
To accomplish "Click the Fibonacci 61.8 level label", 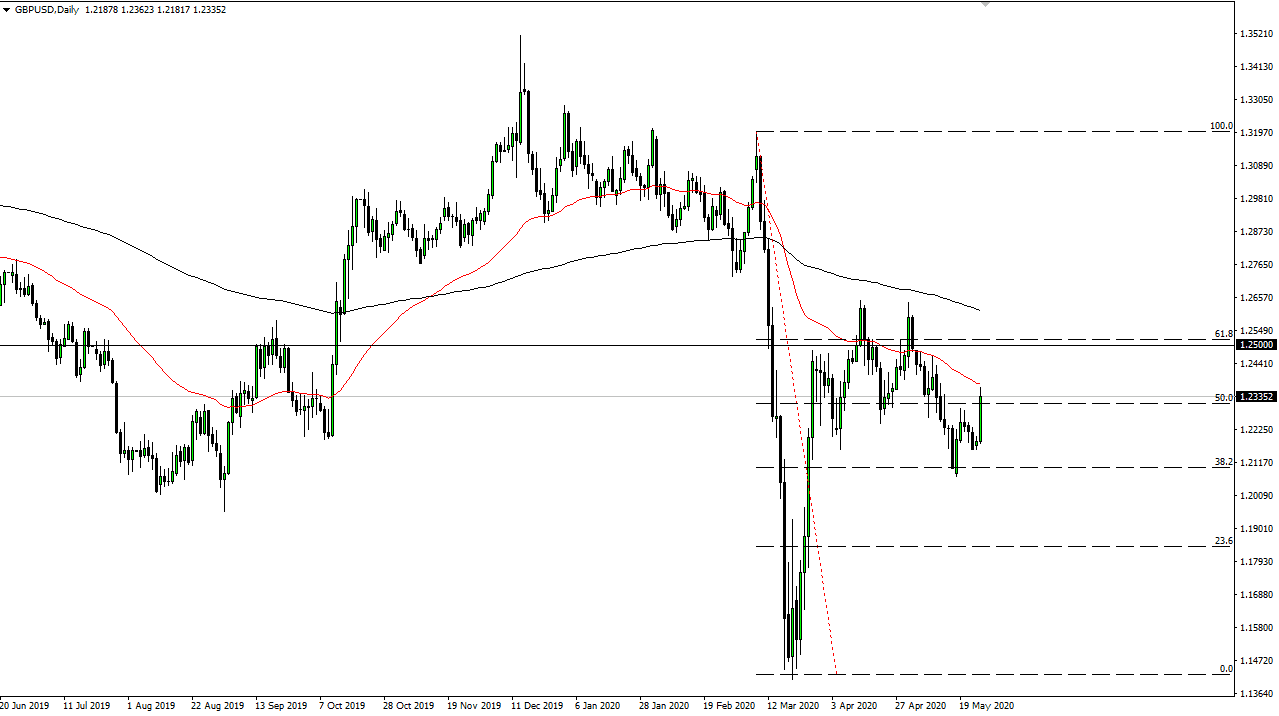I will pos(1222,333).
